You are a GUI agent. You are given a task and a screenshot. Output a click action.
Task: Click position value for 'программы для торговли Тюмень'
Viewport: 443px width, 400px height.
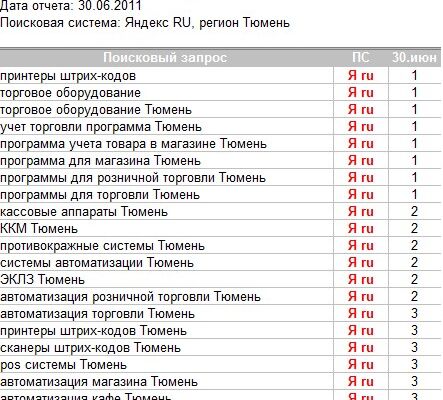point(414,195)
